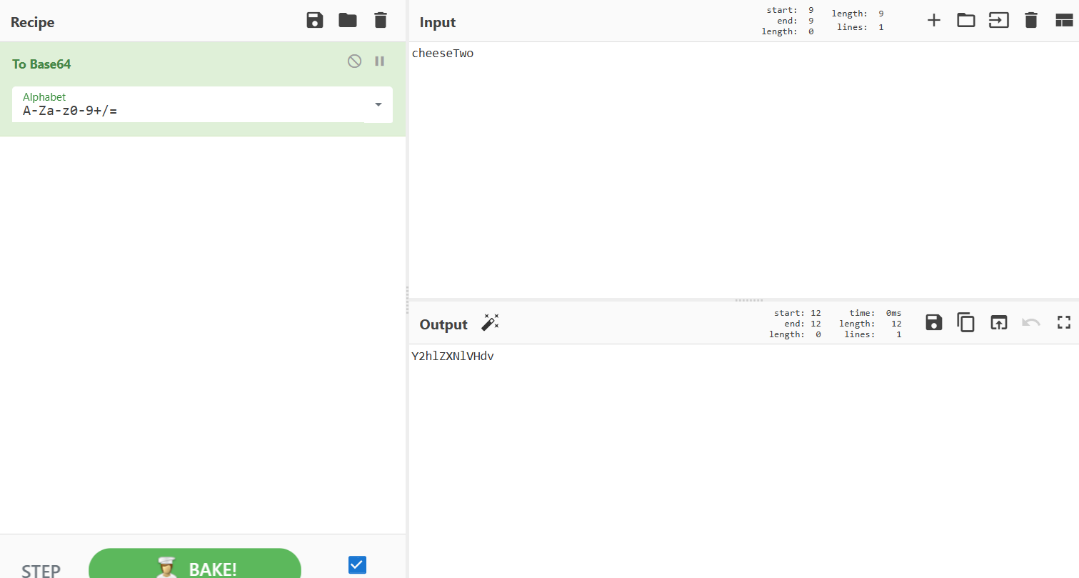Image resolution: width=1079 pixels, height=578 pixels.
Task: Click into the Input text area
Action: (744, 170)
